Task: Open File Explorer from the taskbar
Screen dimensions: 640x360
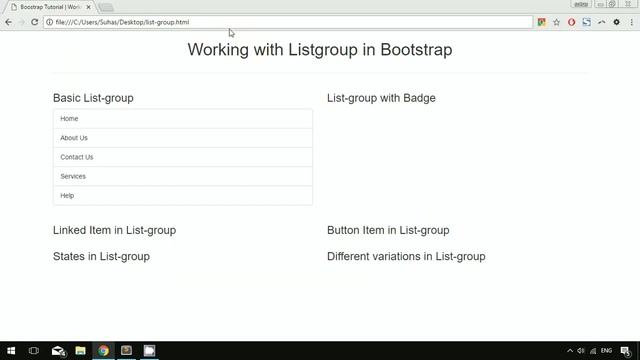Action: [x=80, y=351]
